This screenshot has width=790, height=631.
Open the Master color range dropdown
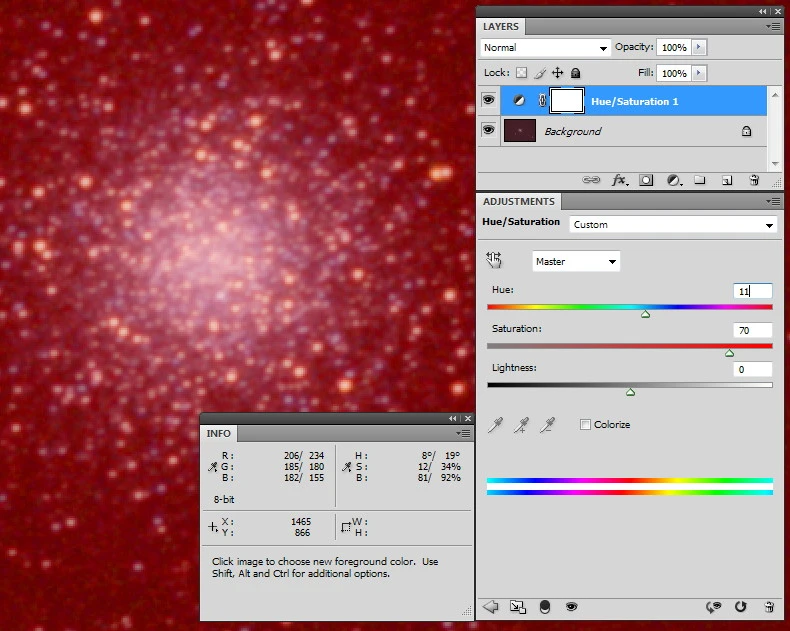click(576, 262)
